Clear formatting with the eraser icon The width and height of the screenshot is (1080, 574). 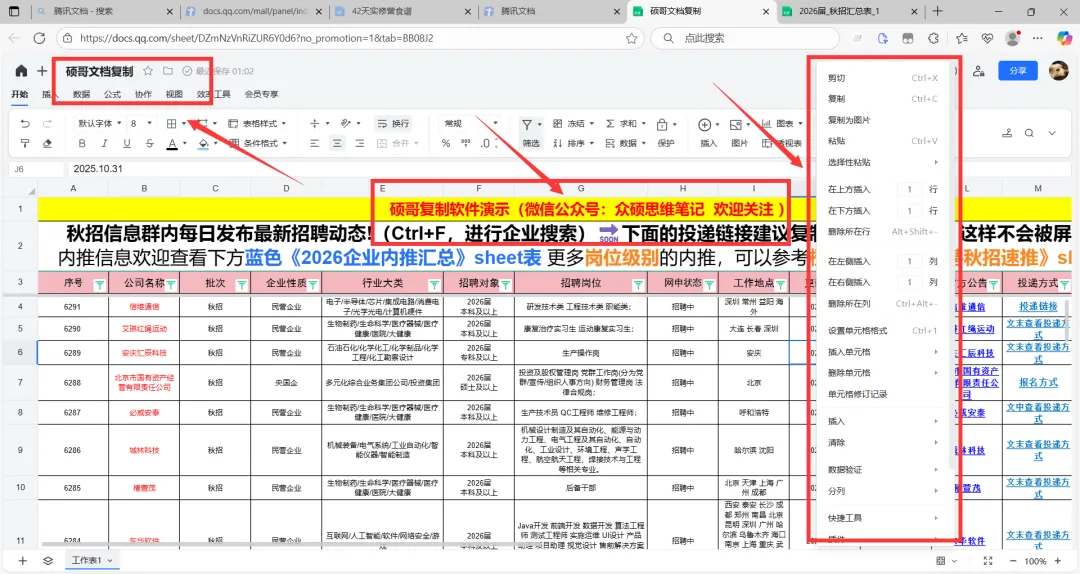pos(48,143)
